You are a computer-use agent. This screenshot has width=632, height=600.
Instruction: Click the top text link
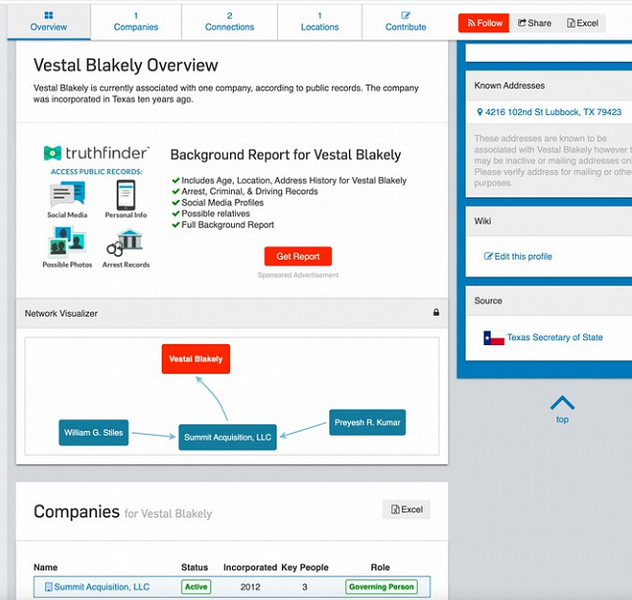(x=562, y=419)
